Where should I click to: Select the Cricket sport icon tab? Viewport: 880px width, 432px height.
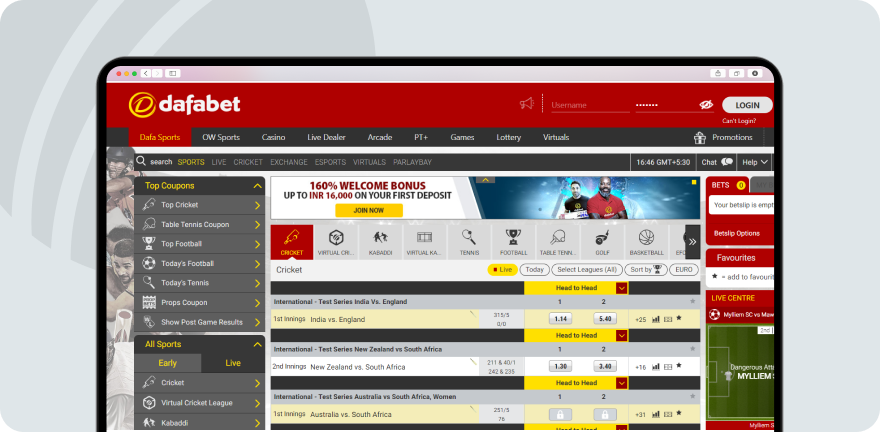(x=292, y=242)
